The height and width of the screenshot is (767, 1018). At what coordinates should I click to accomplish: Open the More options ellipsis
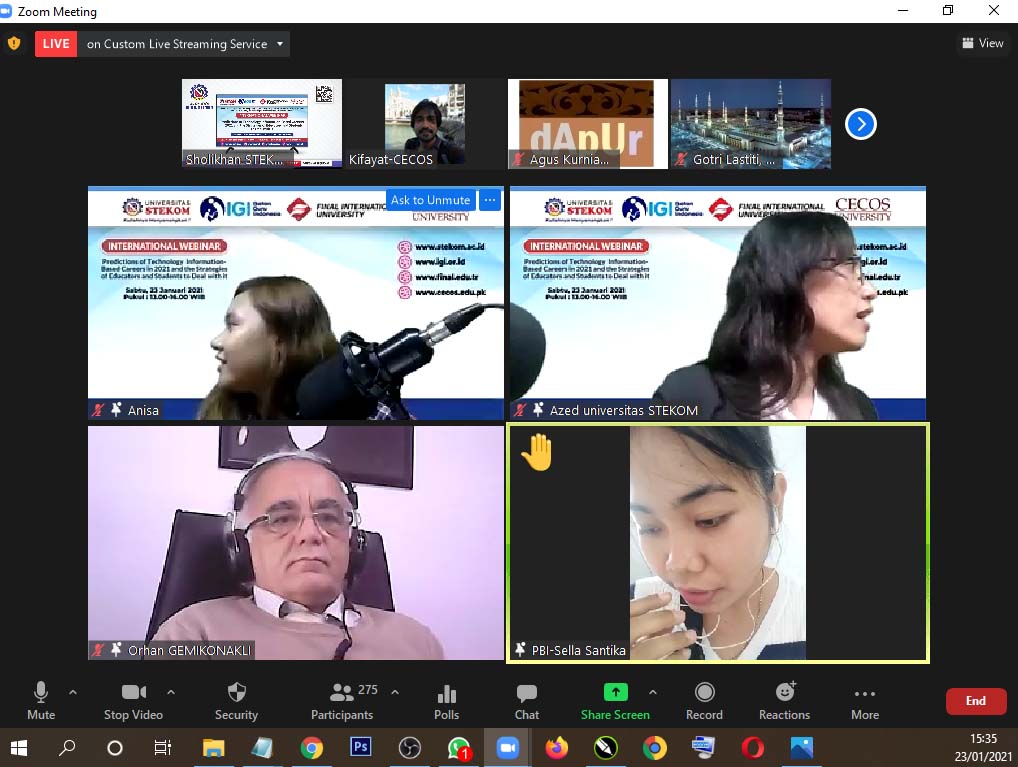pos(865,700)
